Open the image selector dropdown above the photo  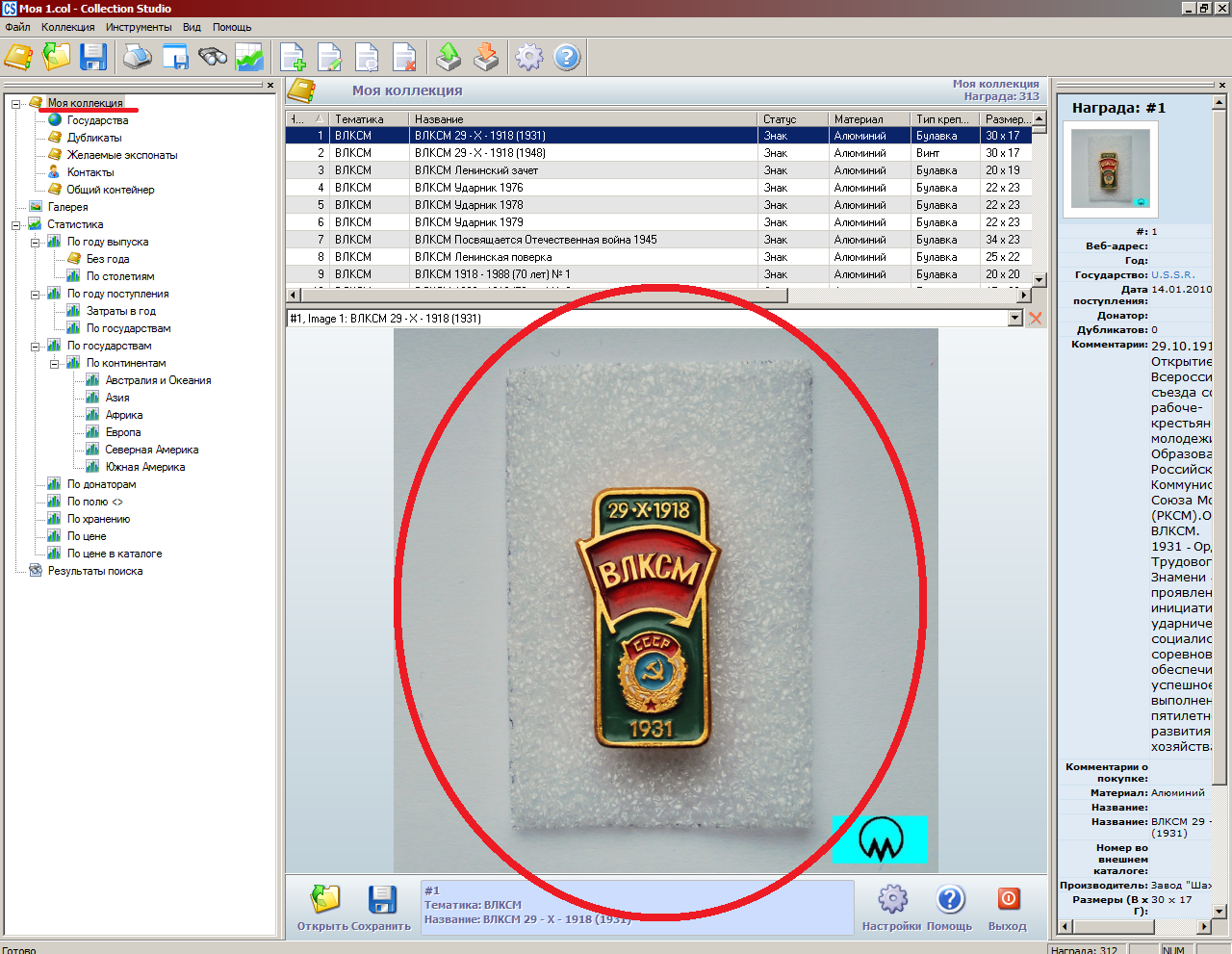(x=1015, y=318)
